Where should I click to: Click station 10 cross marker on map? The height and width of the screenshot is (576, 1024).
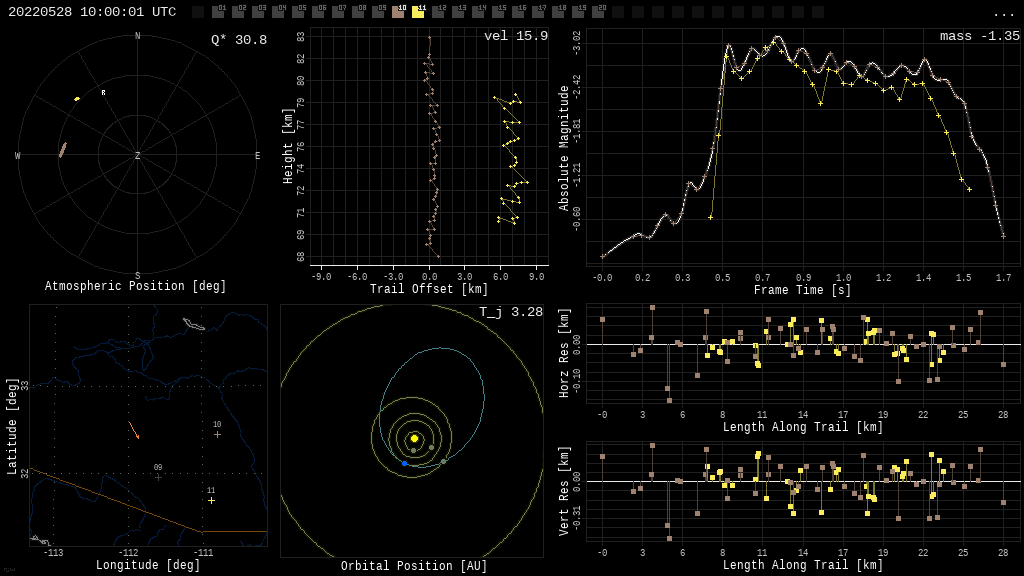click(217, 434)
